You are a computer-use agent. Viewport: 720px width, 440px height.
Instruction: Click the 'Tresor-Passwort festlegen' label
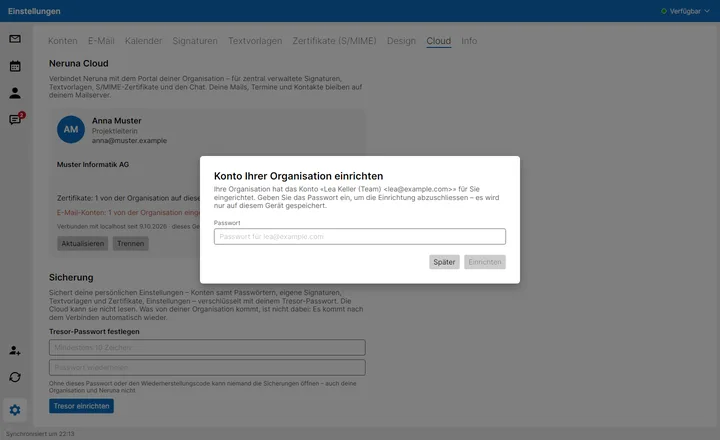coord(94,332)
